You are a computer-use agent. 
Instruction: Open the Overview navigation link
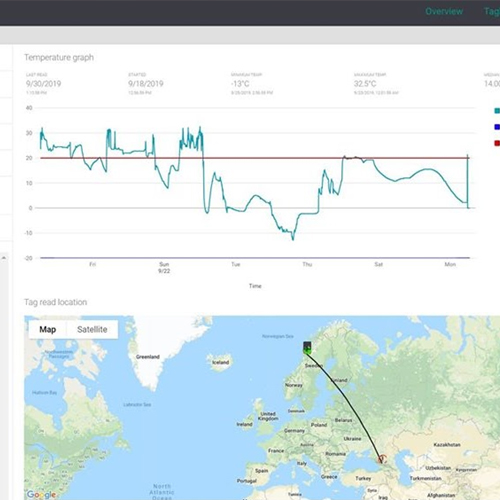coord(444,11)
